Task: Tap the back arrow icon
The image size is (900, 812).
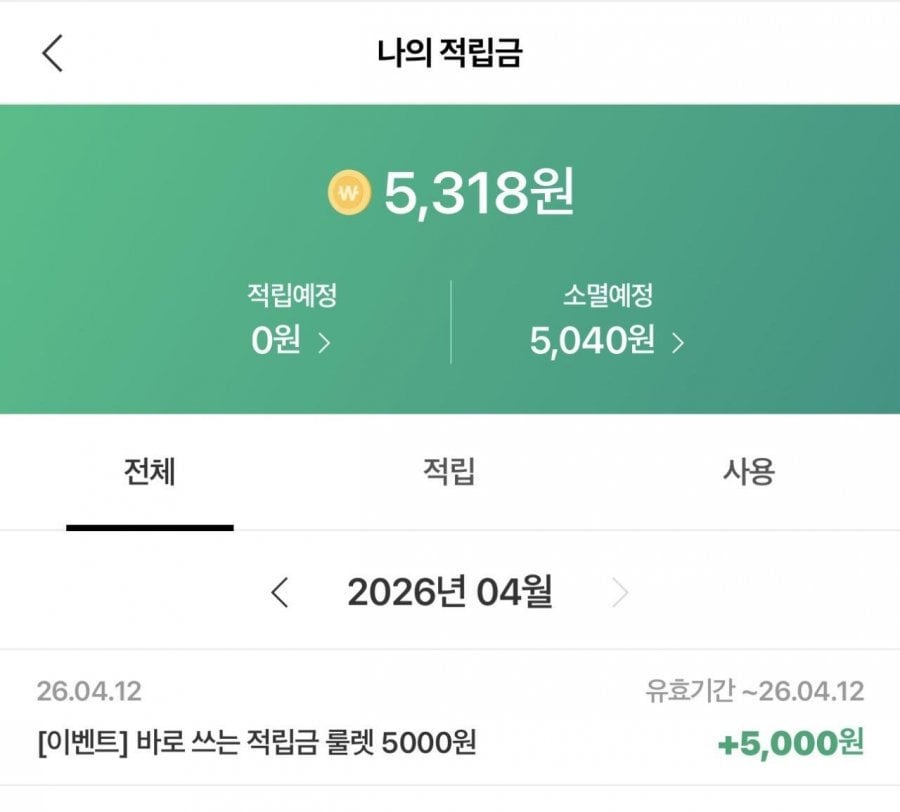Action: (53, 53)
